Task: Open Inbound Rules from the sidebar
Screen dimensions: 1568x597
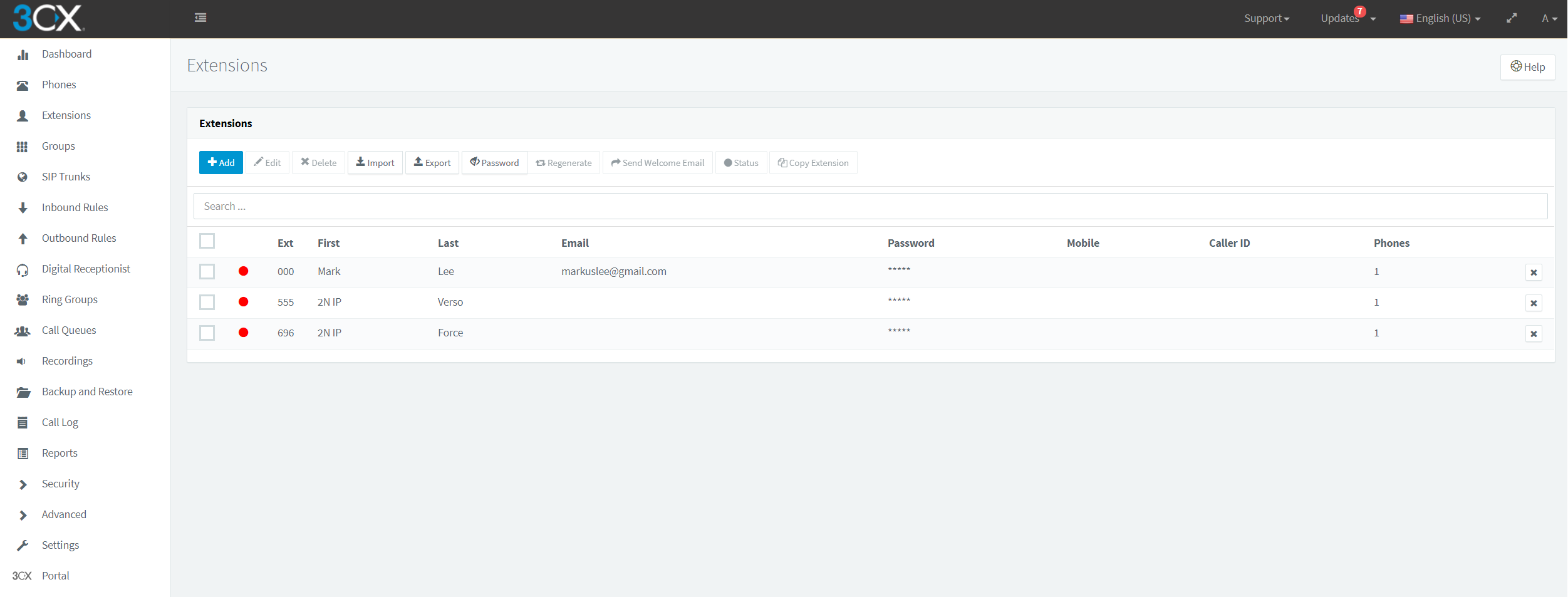Action: click(75, 207)
